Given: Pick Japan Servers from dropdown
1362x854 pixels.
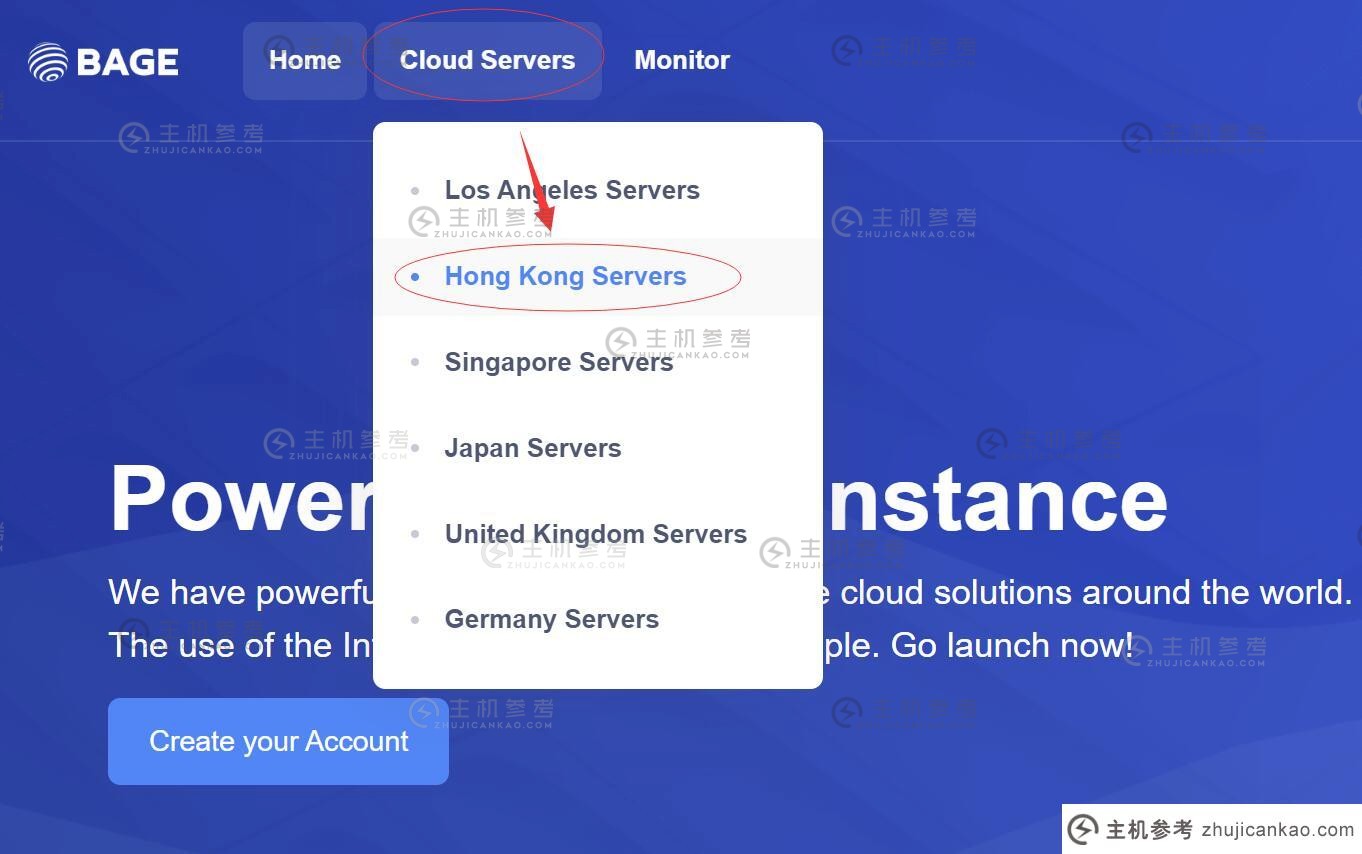Looking at the screenshot, I should pyautogui.click(x=598, y=448).
